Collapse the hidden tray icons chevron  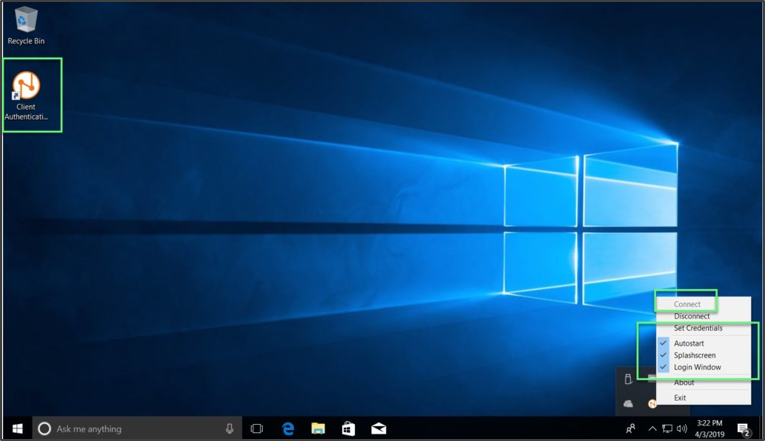(x=652, y=429)
